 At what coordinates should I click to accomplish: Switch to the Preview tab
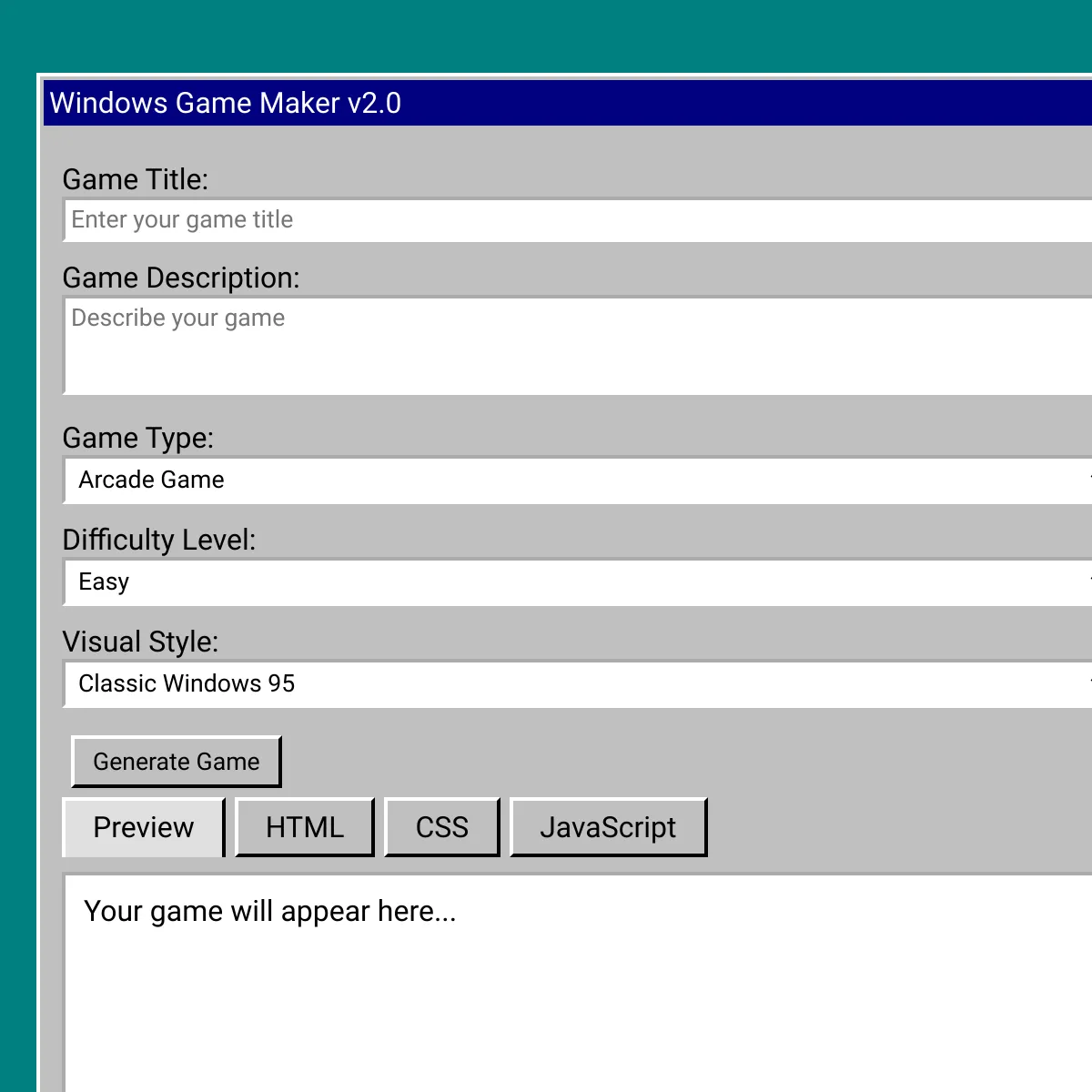point(143,827)
